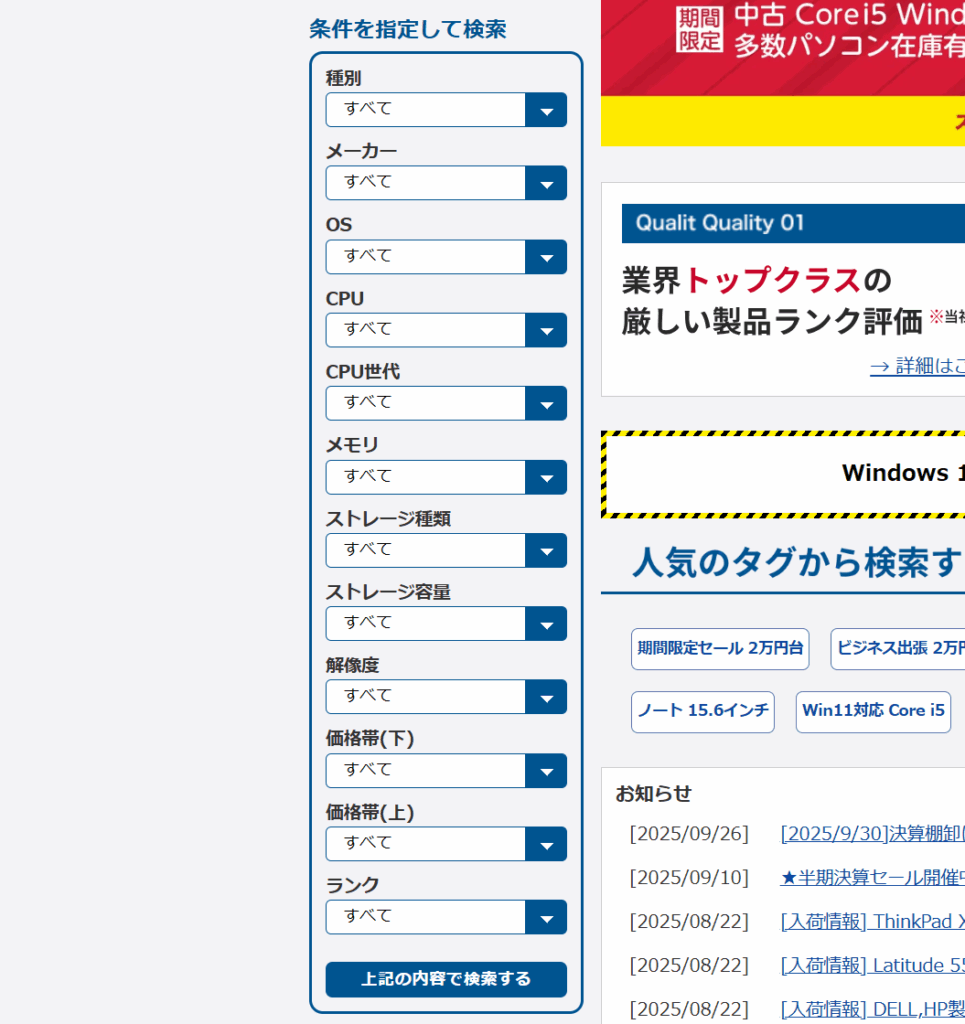Select the 期間限定セール 2万円台 tag

[x=720, y=649]
